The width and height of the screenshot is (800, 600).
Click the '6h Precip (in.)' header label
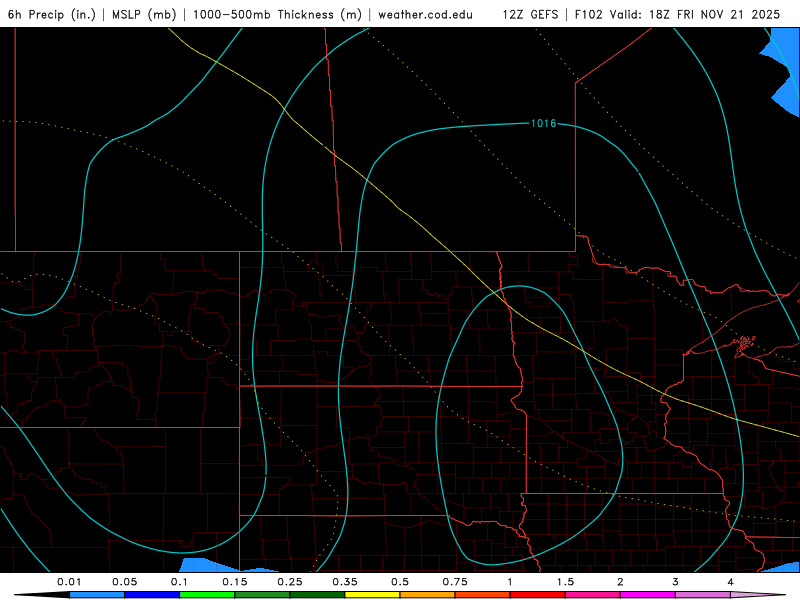click(52, 14)
